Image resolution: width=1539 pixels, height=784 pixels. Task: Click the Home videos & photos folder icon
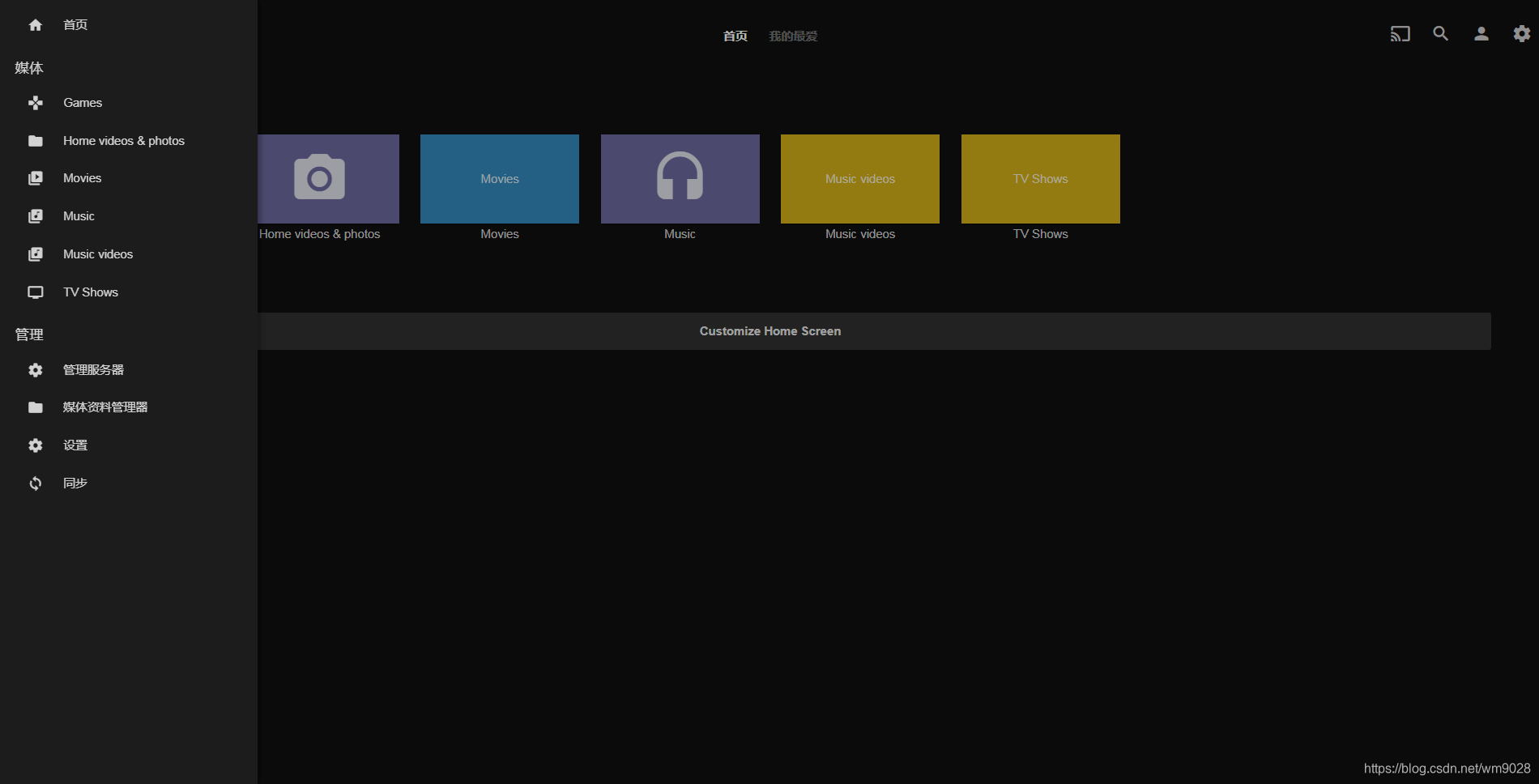coord(36,141)
